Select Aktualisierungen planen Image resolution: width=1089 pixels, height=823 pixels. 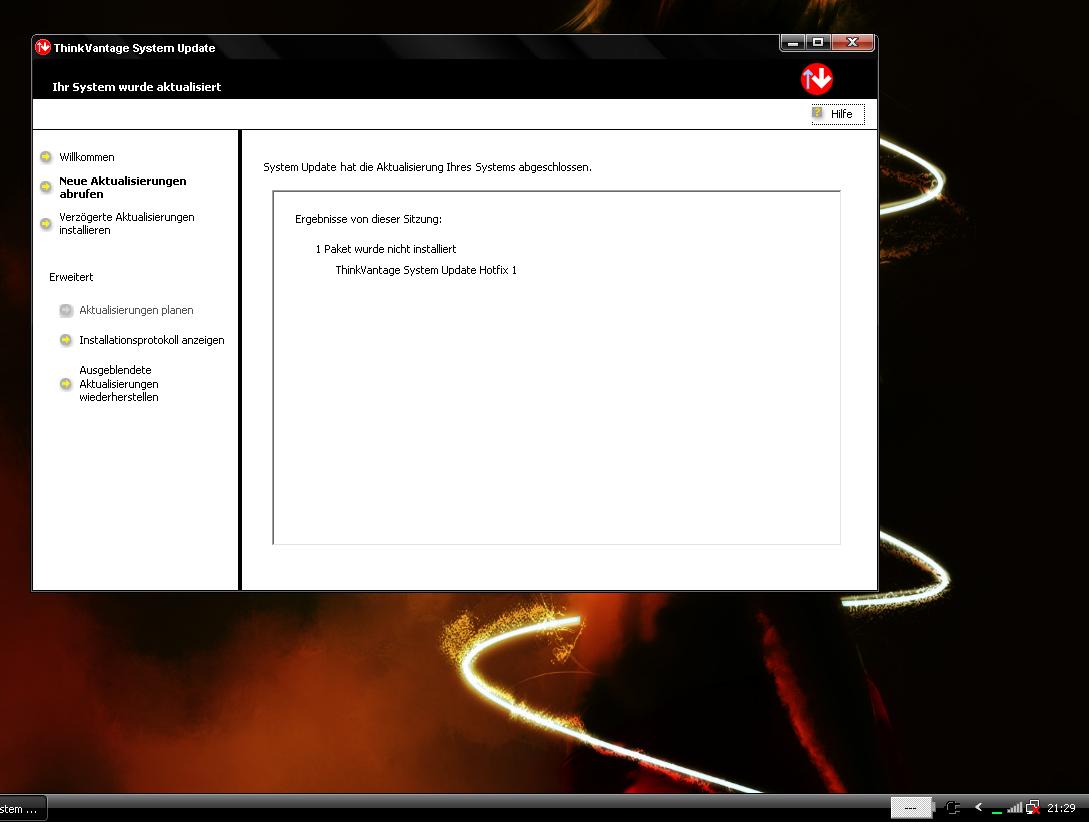[x=136, y=310]
